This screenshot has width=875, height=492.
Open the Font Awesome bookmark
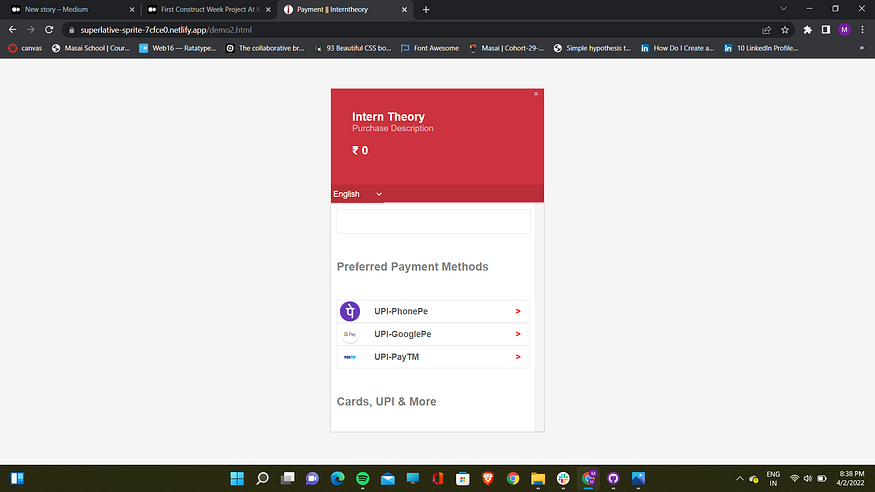pos(430,49)
